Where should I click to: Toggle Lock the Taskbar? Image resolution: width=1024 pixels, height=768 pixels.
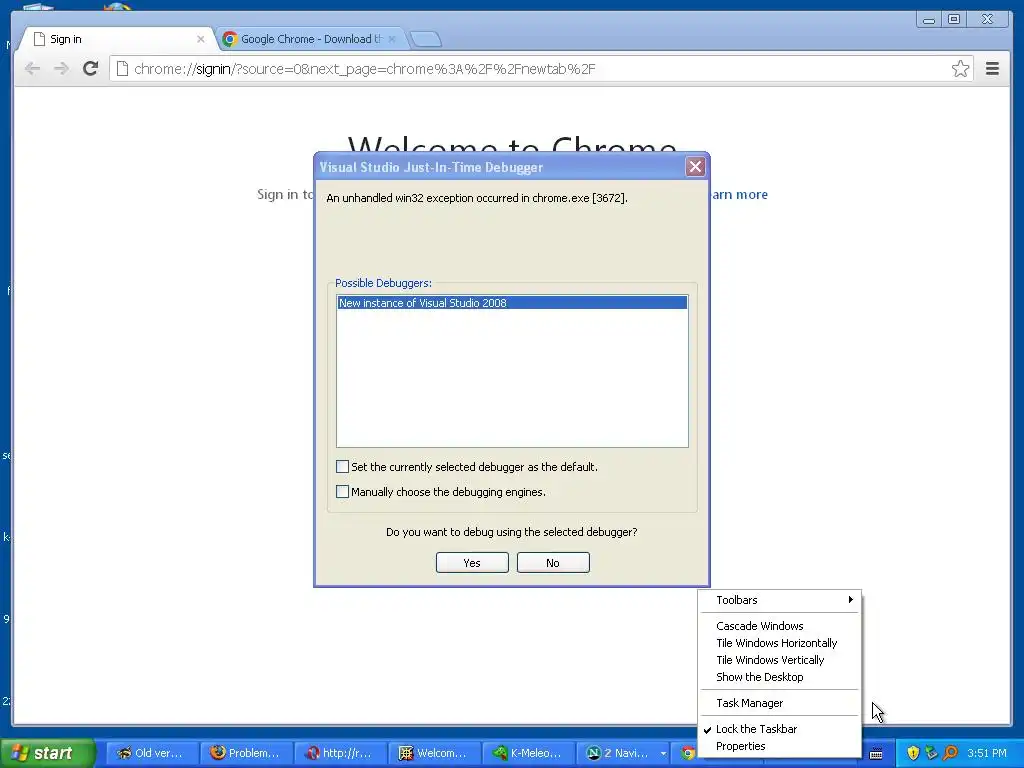pos(780,729)
